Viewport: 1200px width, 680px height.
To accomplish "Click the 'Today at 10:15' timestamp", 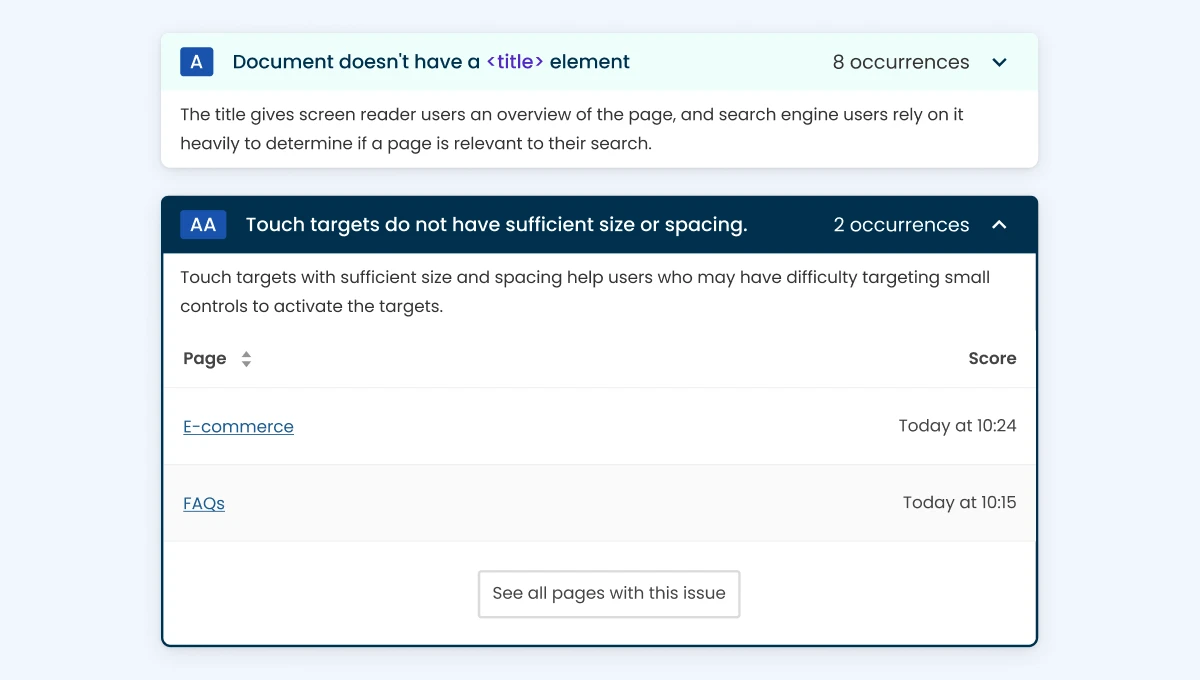I will point(959,503).
